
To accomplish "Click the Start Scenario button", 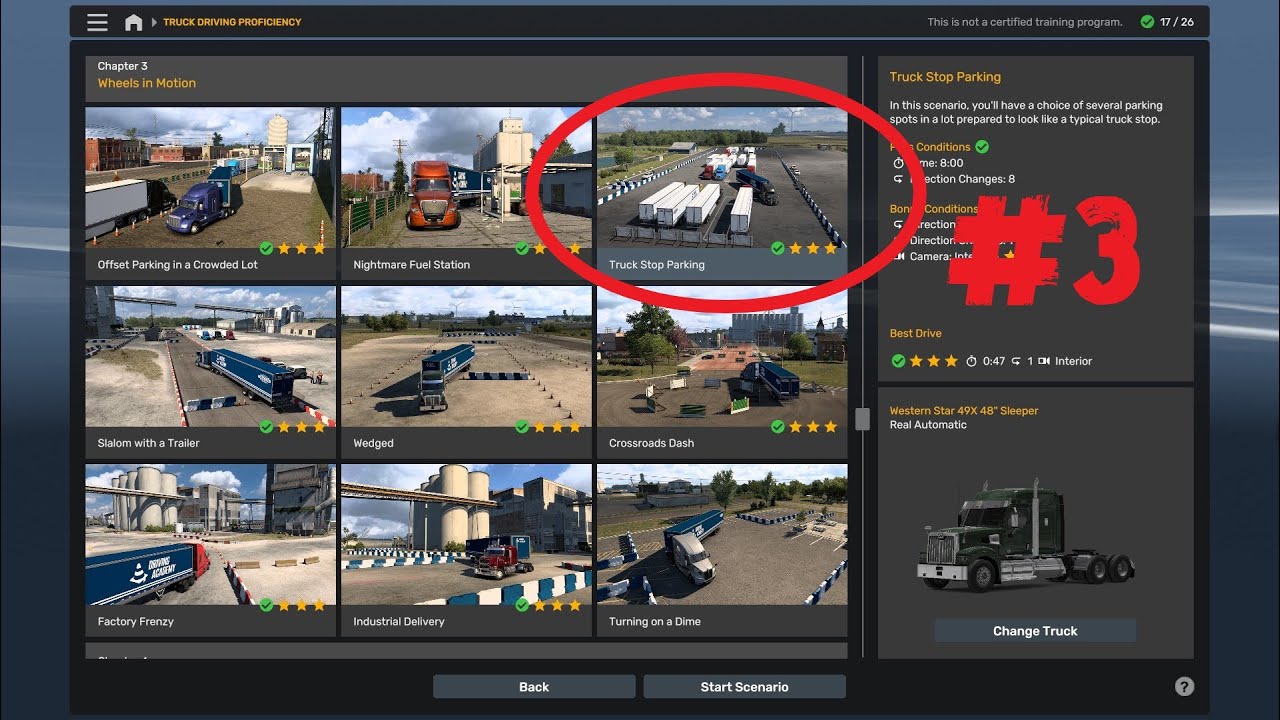I will pos(744,687).
